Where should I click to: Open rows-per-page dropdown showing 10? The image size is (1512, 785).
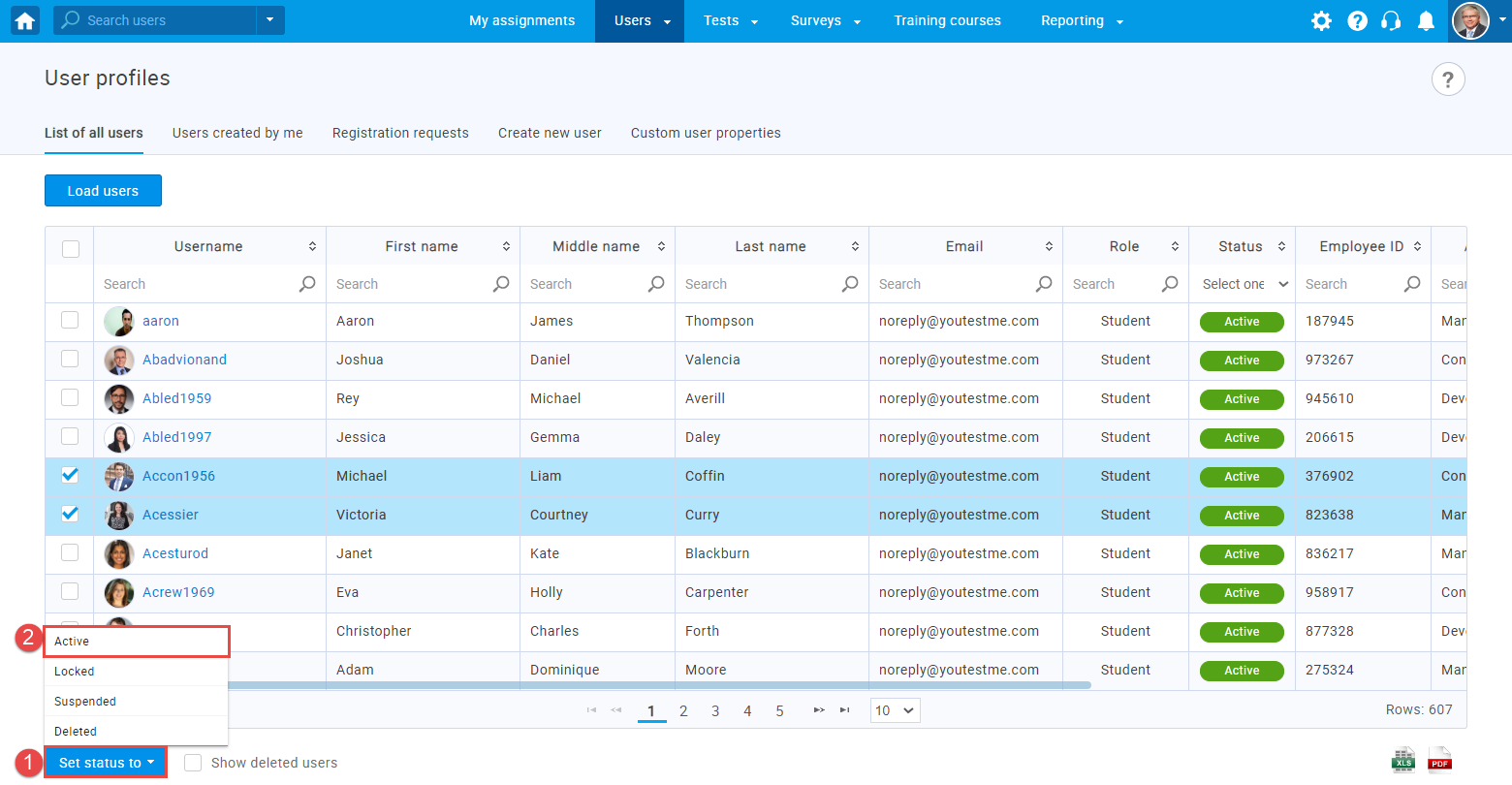tap(895, 710)
